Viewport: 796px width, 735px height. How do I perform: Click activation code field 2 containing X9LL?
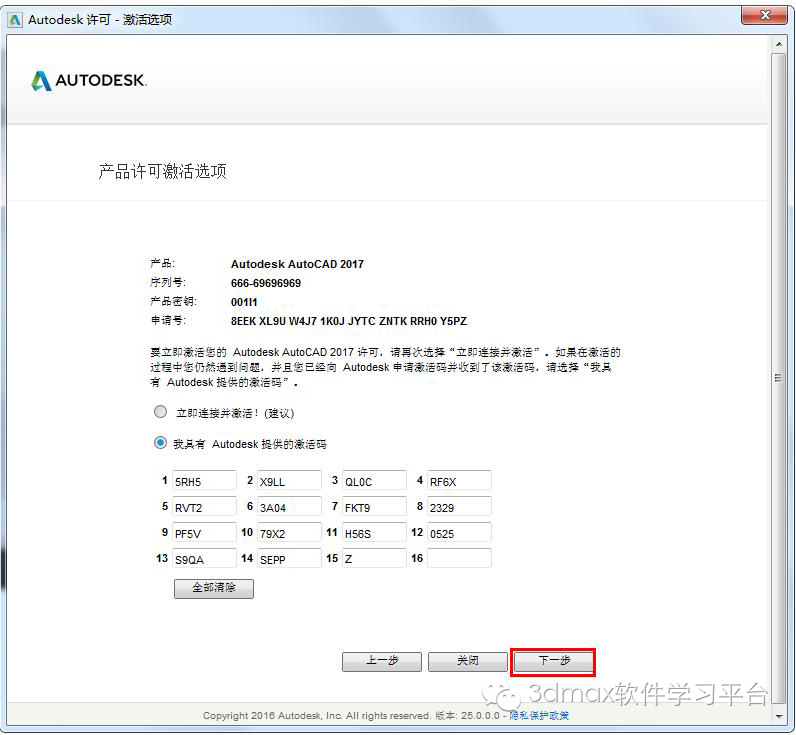[289, 481]
